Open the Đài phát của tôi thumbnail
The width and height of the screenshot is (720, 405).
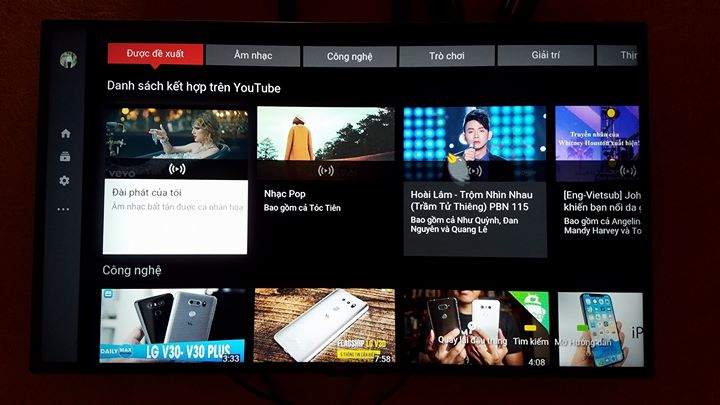(x=176, y=143)
